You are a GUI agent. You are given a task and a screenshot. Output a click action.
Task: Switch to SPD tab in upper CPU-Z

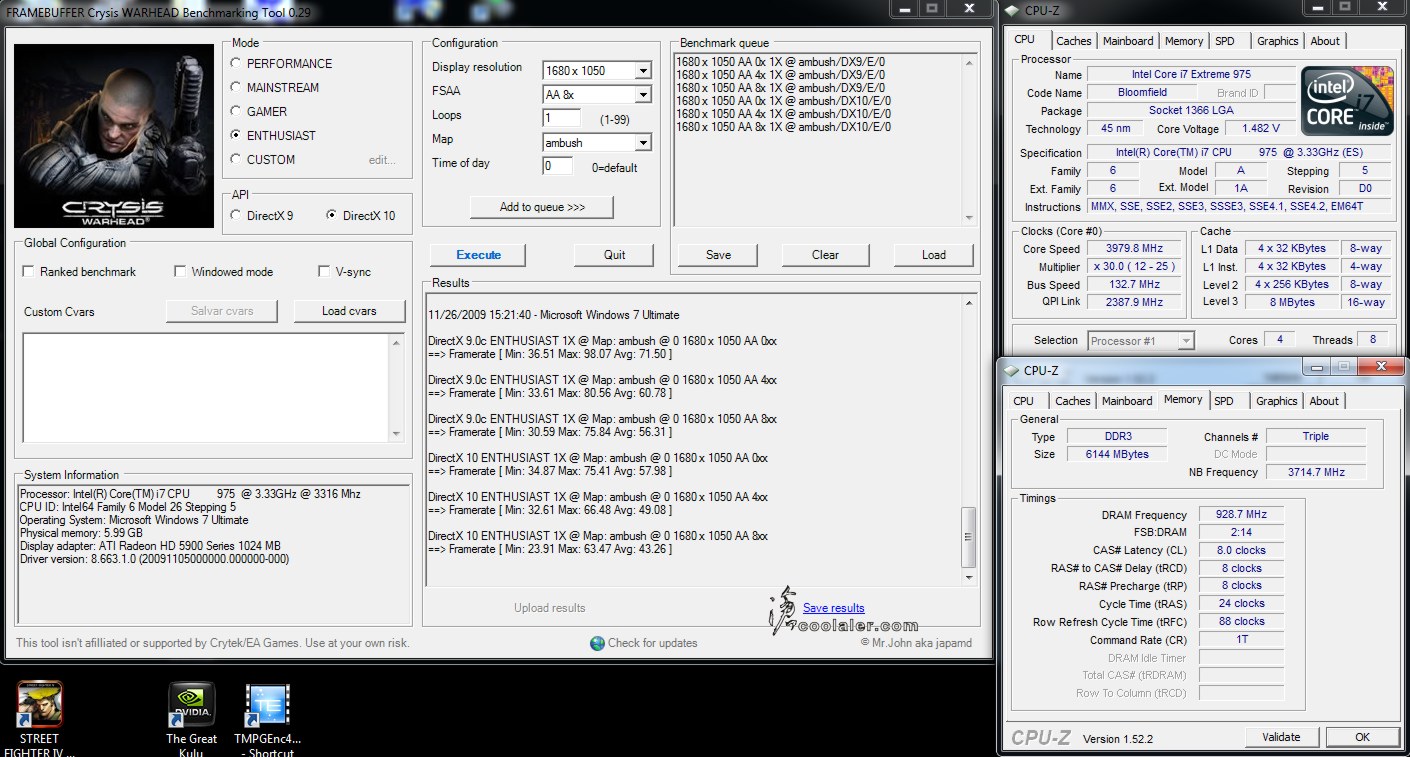click(x=1225, y=41)
